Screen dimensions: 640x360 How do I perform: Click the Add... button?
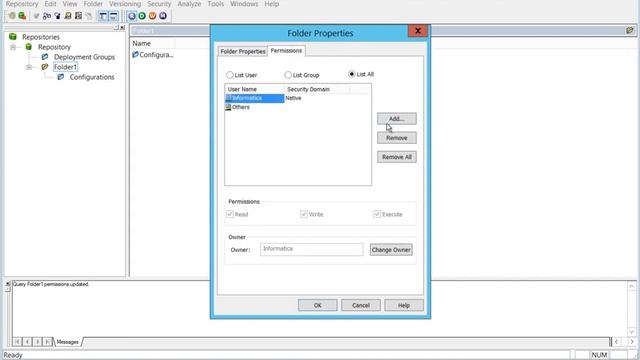click(397, 118)
